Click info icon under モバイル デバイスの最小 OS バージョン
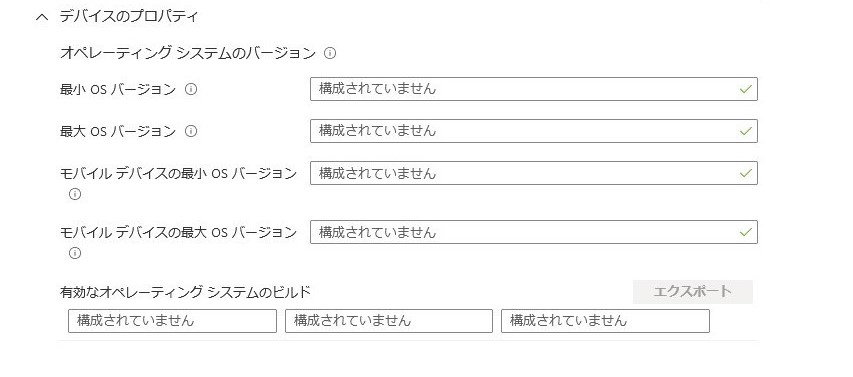This screenshot has width=853, height=377. [x=75, y=194]
